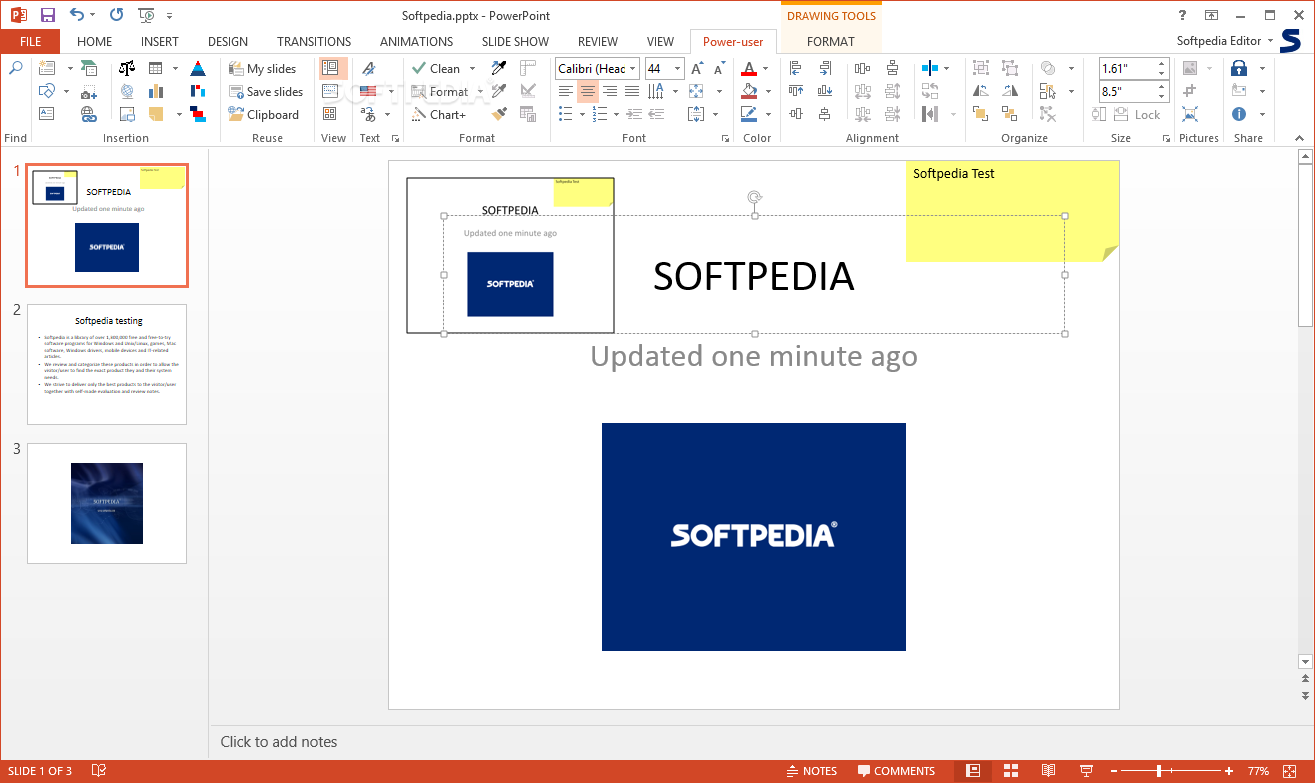This screenshot has width=1315, height=783.
Task: Click Increase font size icon
Action: (696, 68)
